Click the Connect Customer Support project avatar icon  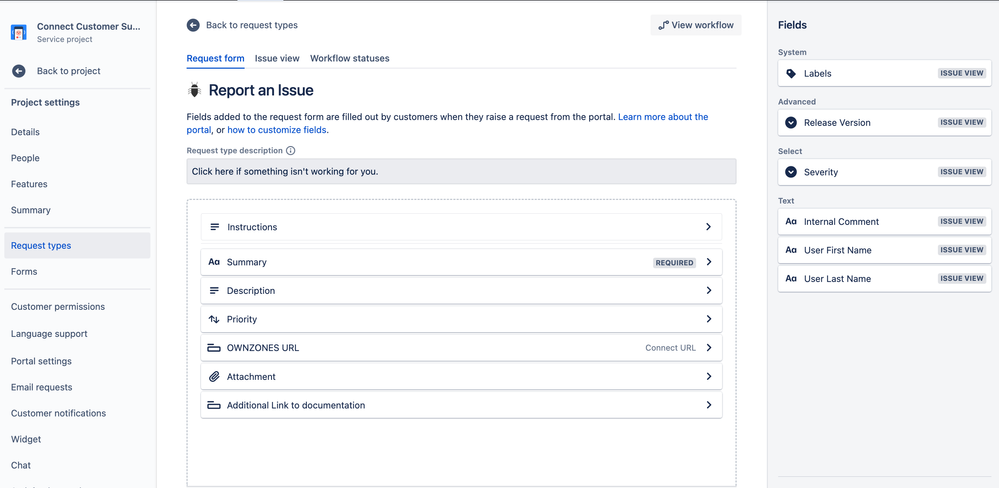point(18,32)
